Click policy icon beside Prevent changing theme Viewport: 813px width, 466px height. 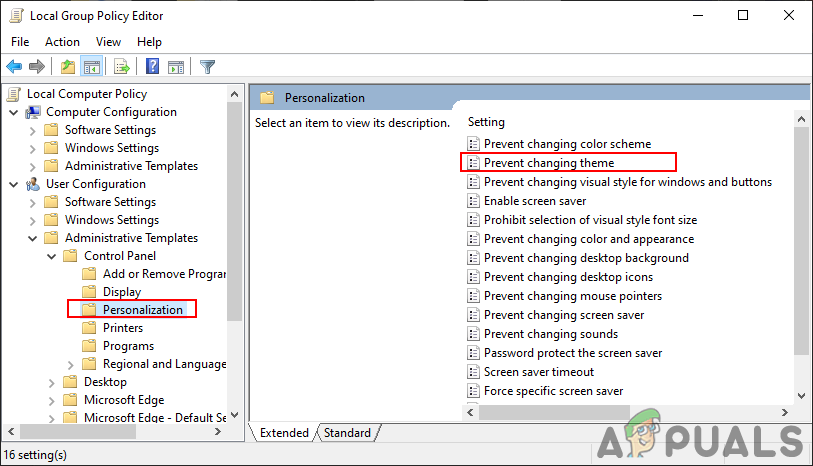click(473, 163)
